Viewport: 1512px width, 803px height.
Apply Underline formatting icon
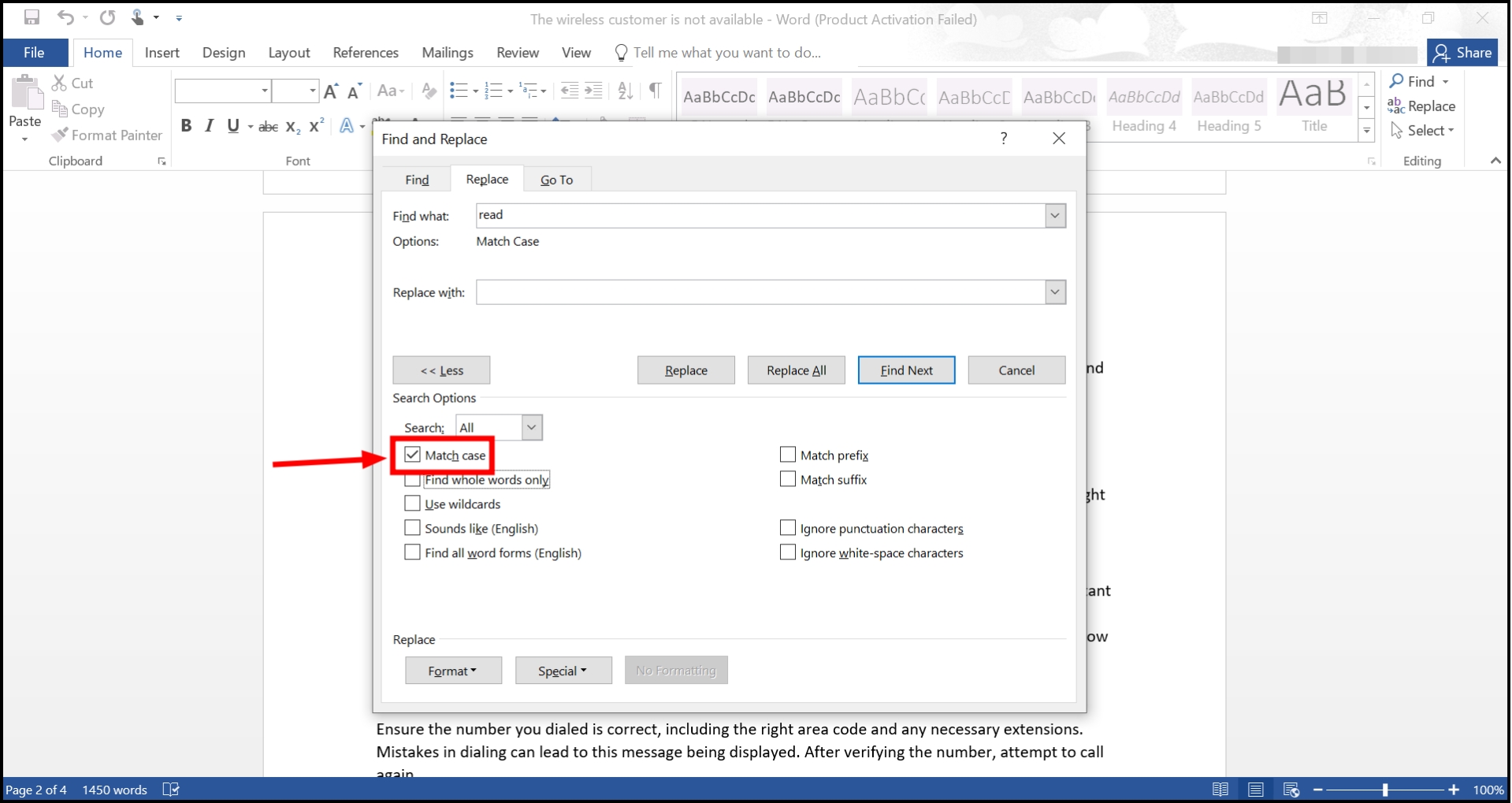tap(233, 126)
